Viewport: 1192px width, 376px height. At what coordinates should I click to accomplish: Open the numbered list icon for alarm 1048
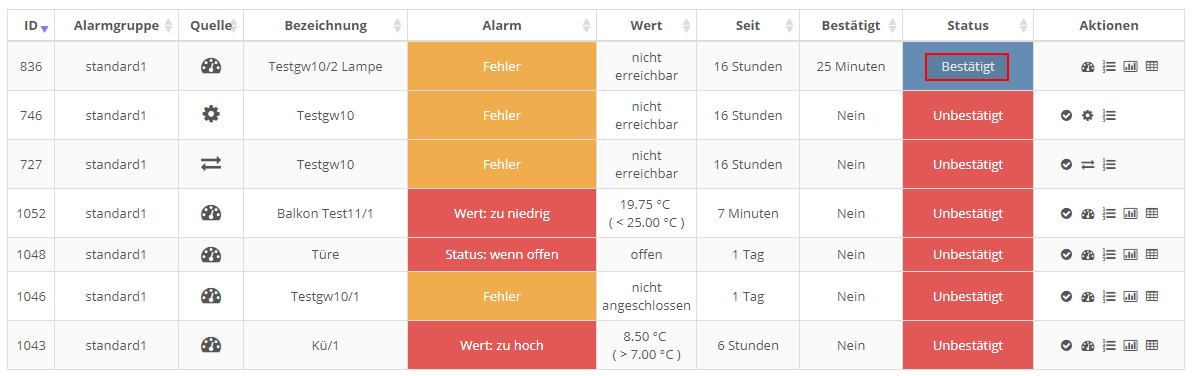[x=1108, y=254]
